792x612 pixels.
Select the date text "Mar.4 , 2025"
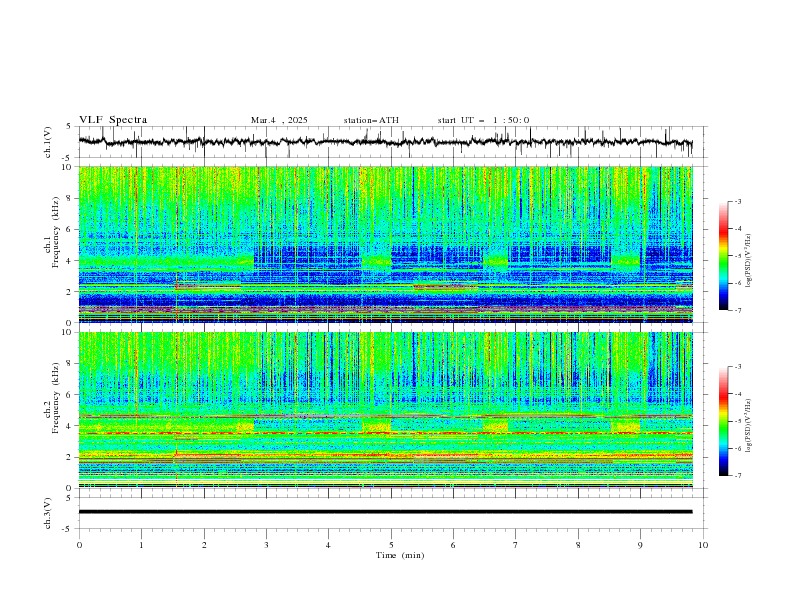point(279,120)
